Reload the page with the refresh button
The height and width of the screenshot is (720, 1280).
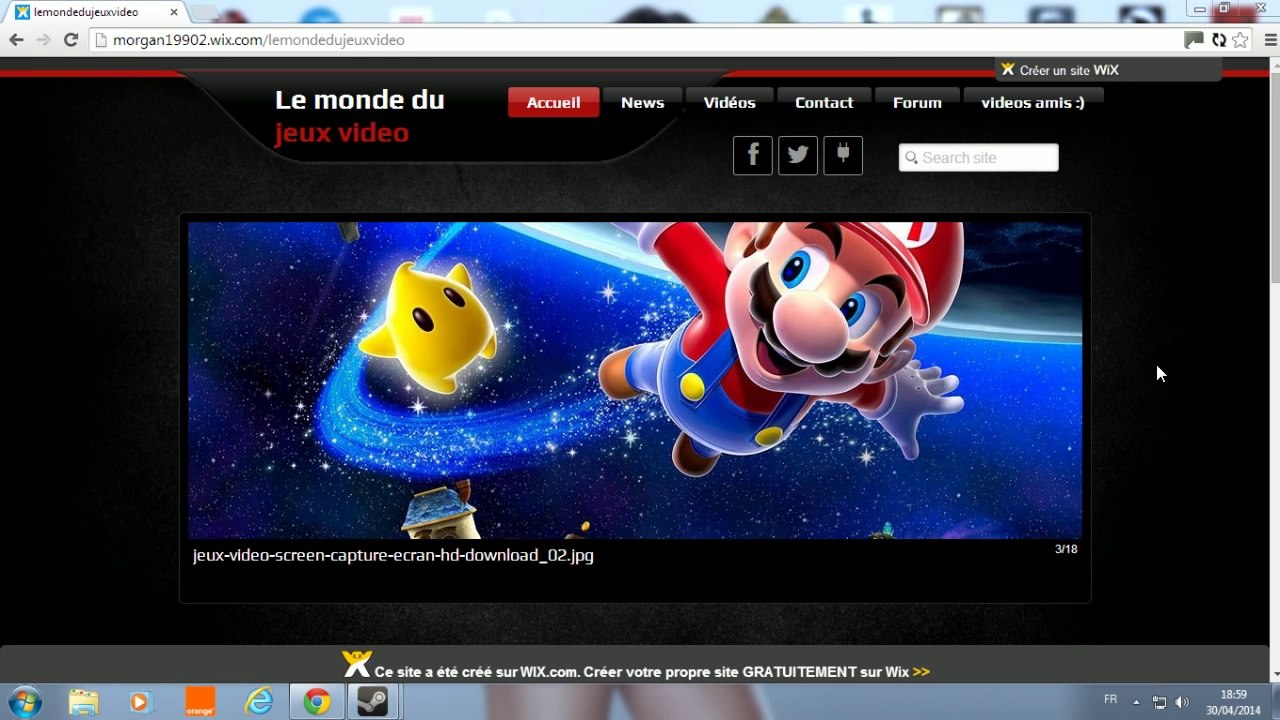point(70,40)
